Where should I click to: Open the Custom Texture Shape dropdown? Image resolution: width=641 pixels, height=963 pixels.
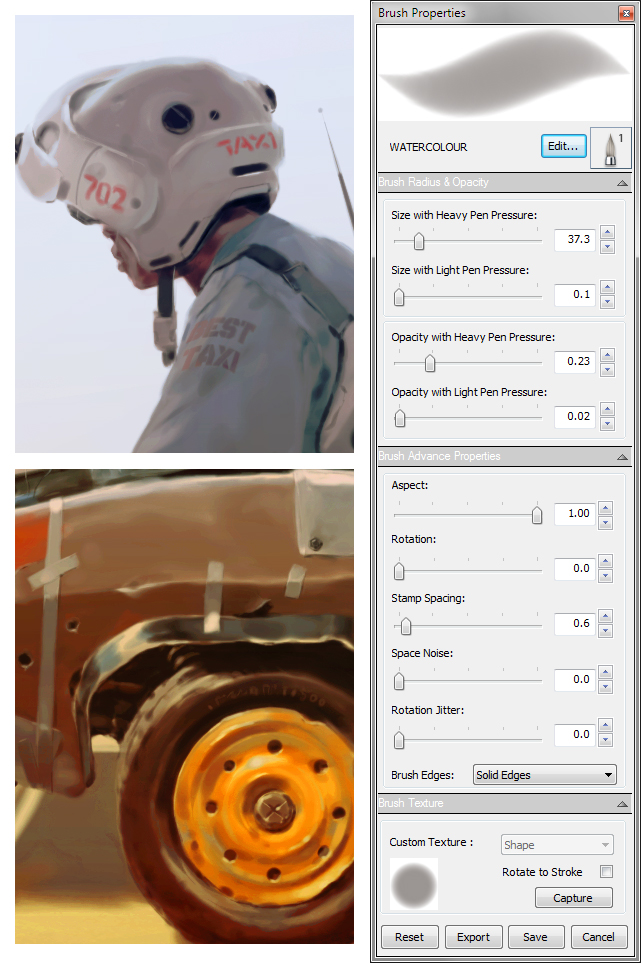(557, 845)
